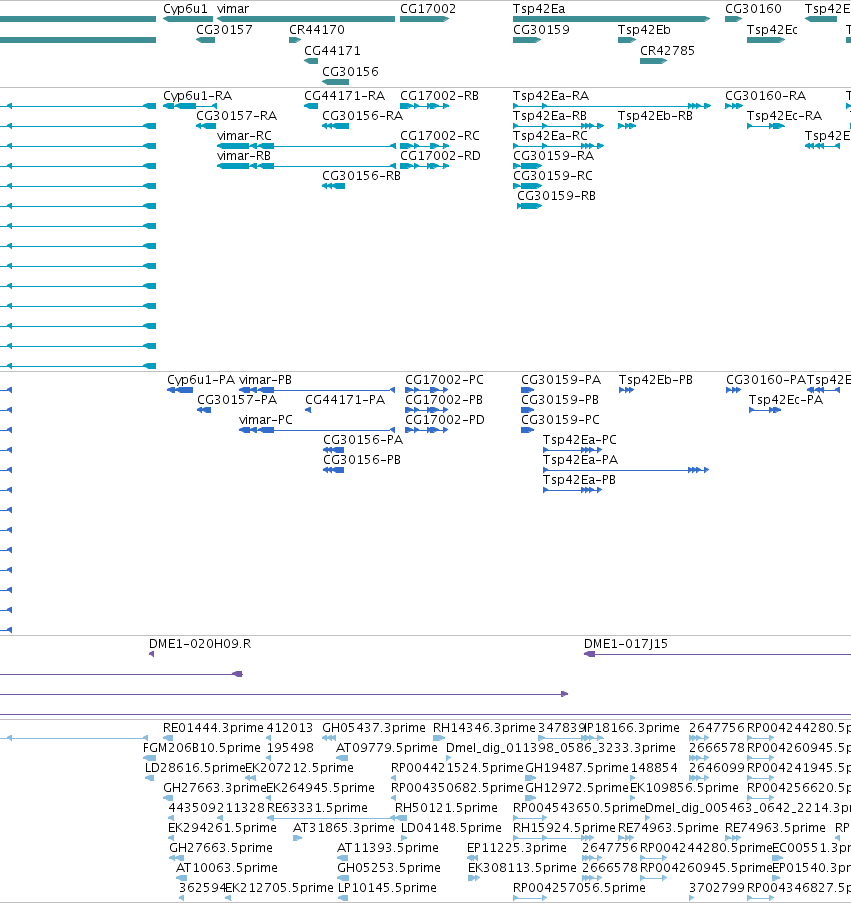The width and height of the screenshot is (851, 903).
Task: Select EST label LD28616.5prime
Action: [x=195, y=768]
